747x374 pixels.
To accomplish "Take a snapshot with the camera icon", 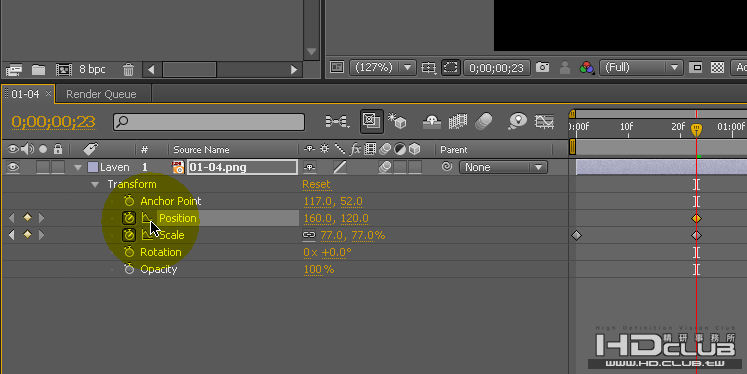I will coord(542,68).
